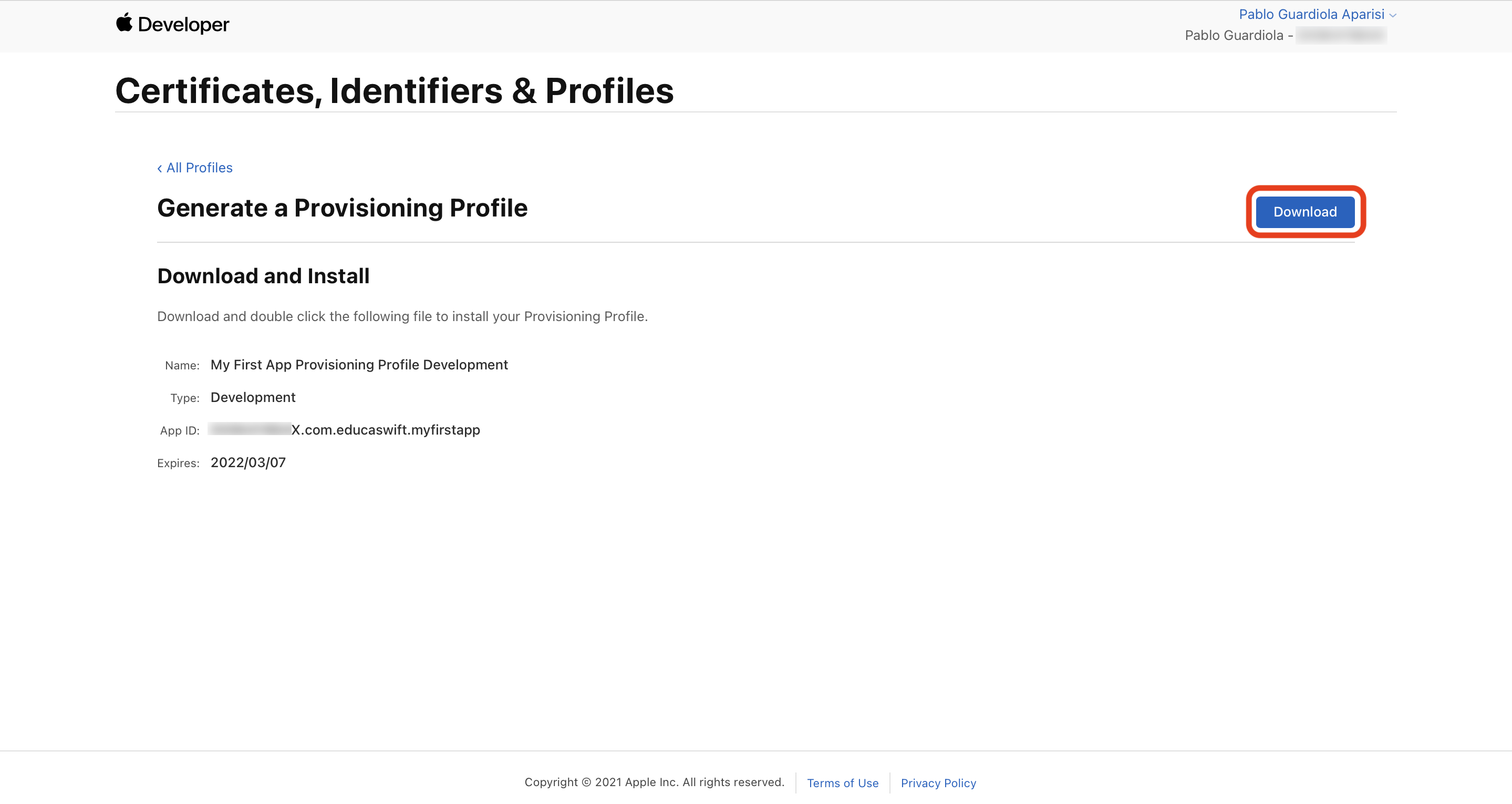Open the Terms of Use link
Screen dimensions: 1512x804
pos(842,783)
